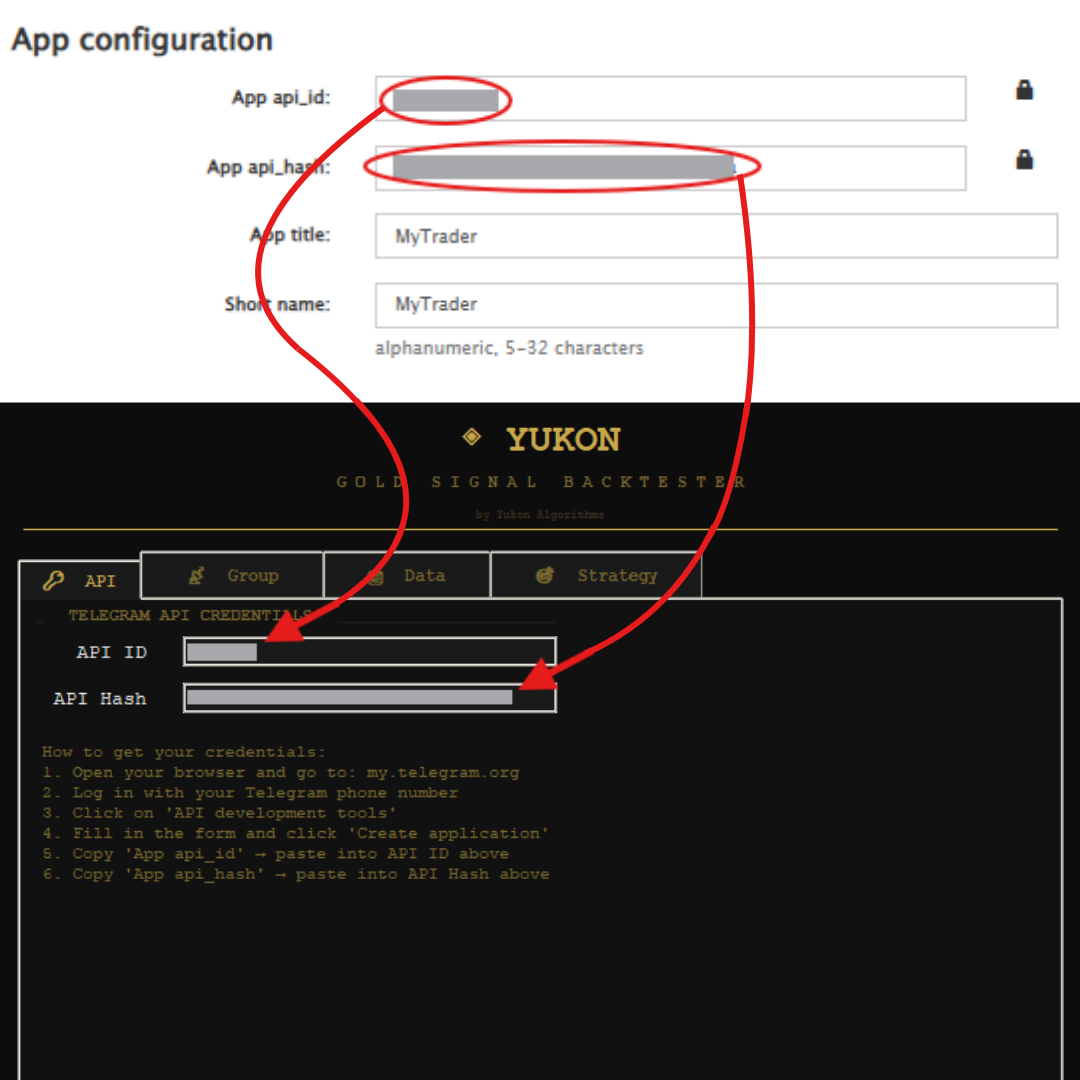This screenshot has height=1080, width=1080.
Task: Click the YUKON title text
Action: pos(563,439)
